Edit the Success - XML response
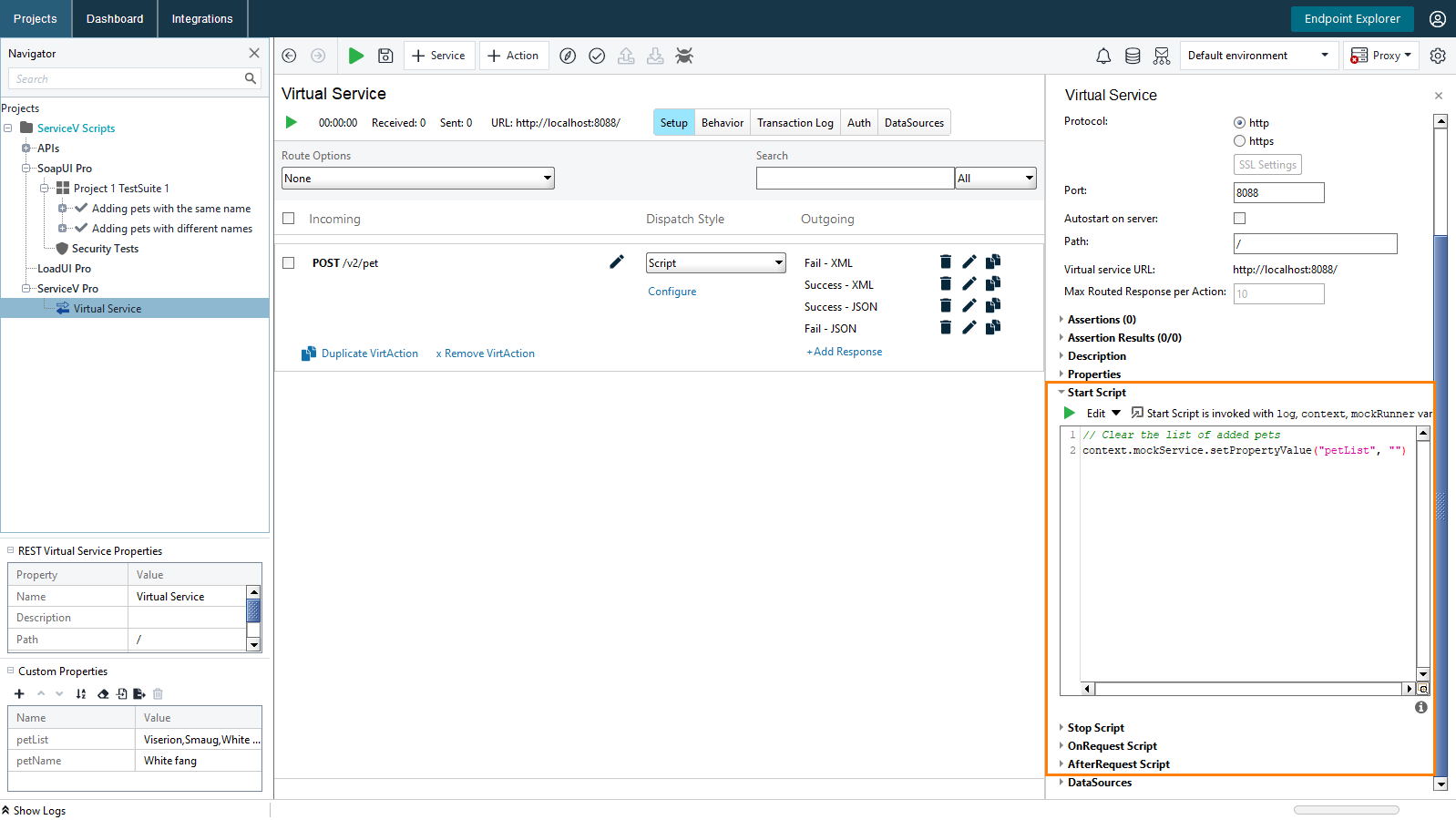1456x820 pixels. click(969, 284)
